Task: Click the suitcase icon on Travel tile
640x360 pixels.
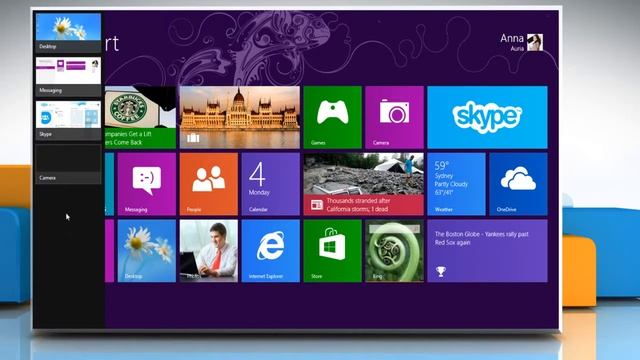Action: (x=193, y=138)
